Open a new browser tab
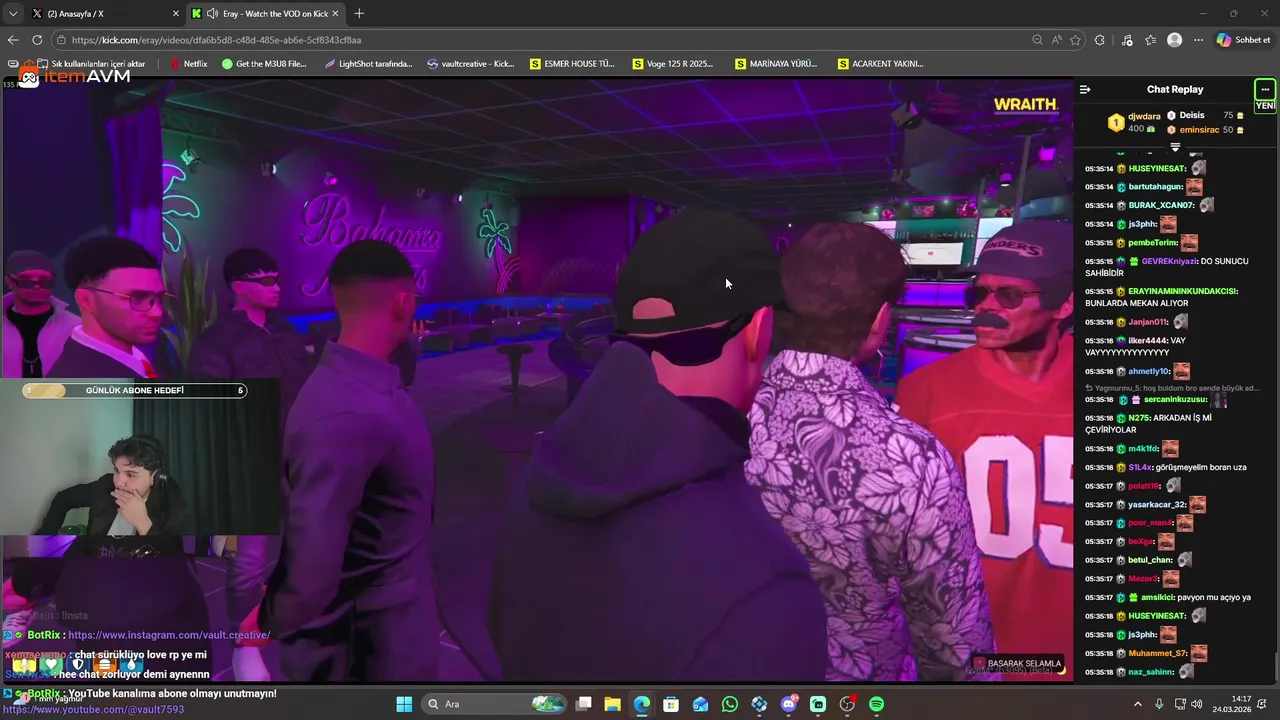This screenshot has height=720, width=1280. click(x=359, y=13)
